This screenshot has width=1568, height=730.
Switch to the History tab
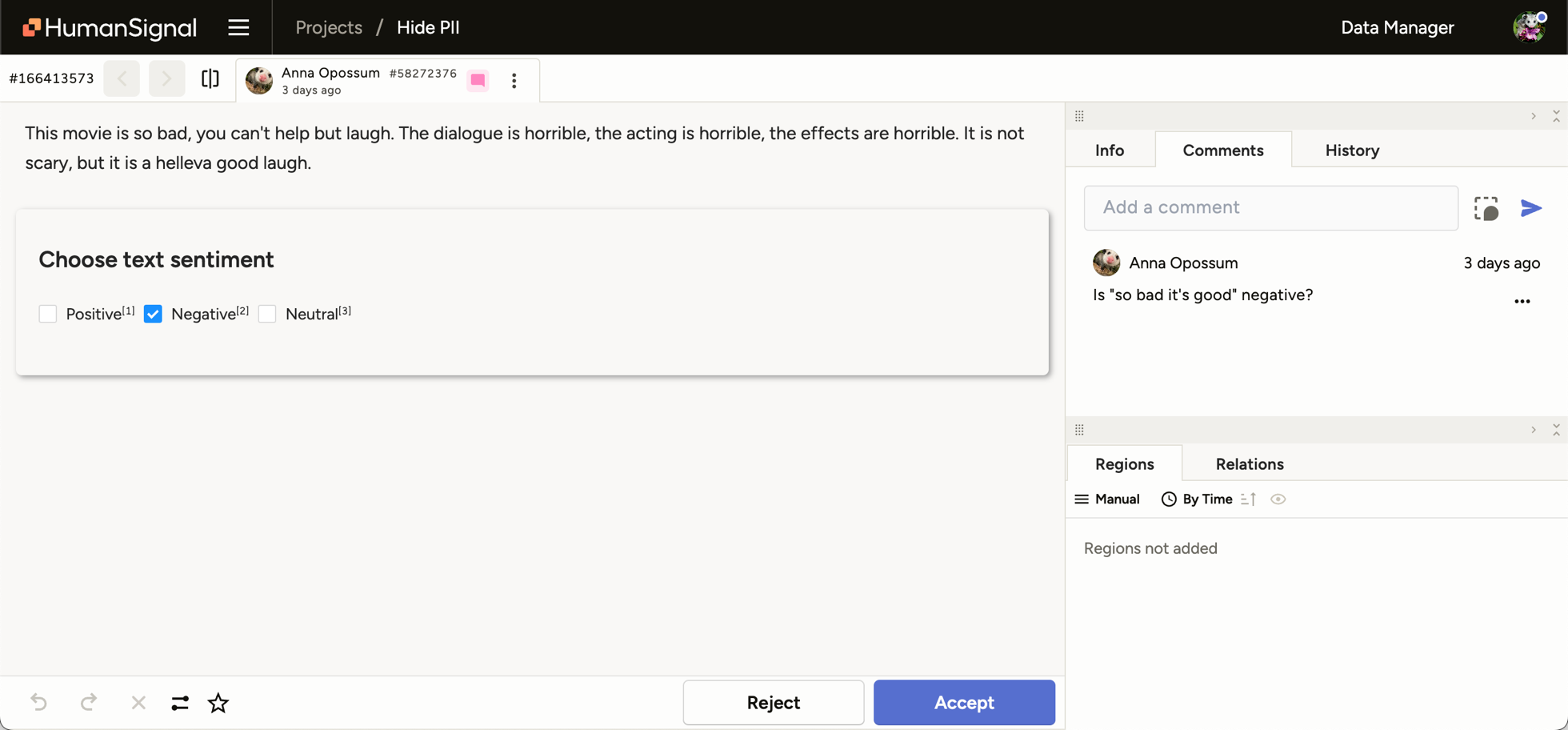click(1352, 150)
